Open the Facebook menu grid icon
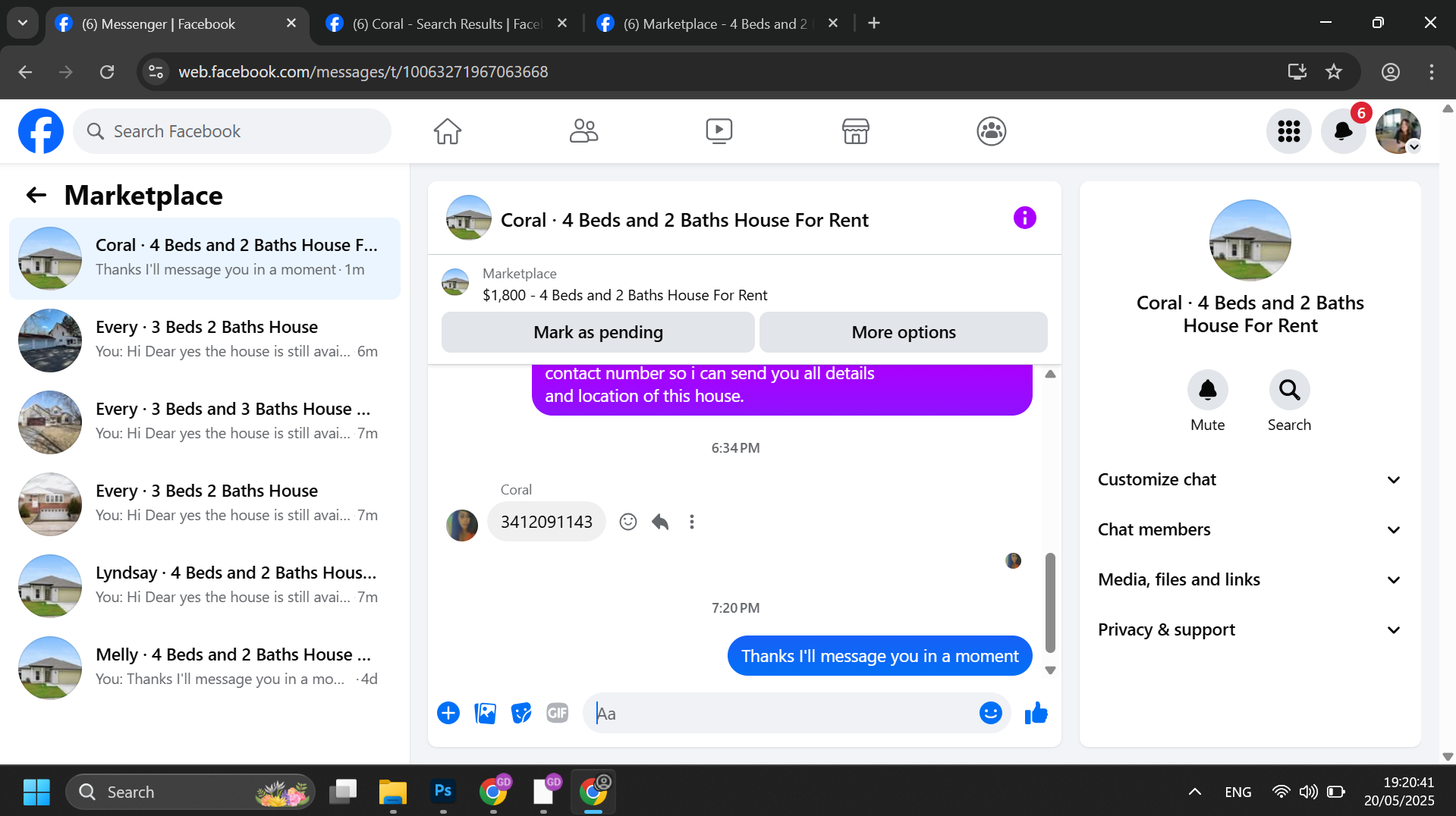Image resolution: width=1456 pixels, height=816 pixels. pyautogui.click(x=1288, y=131)
